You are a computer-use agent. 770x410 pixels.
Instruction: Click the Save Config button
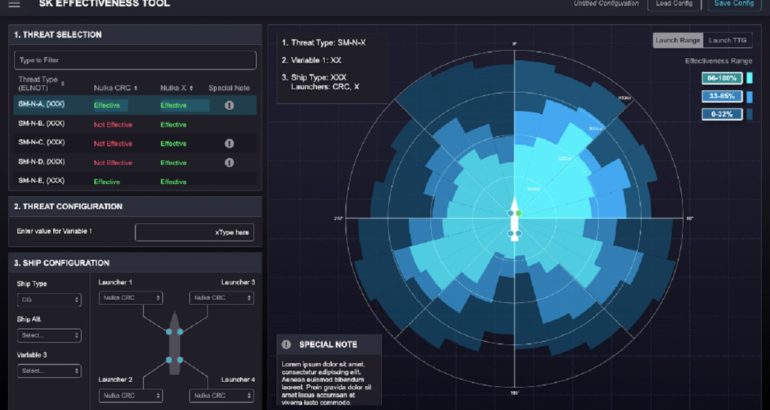click(x=735, y=4)
